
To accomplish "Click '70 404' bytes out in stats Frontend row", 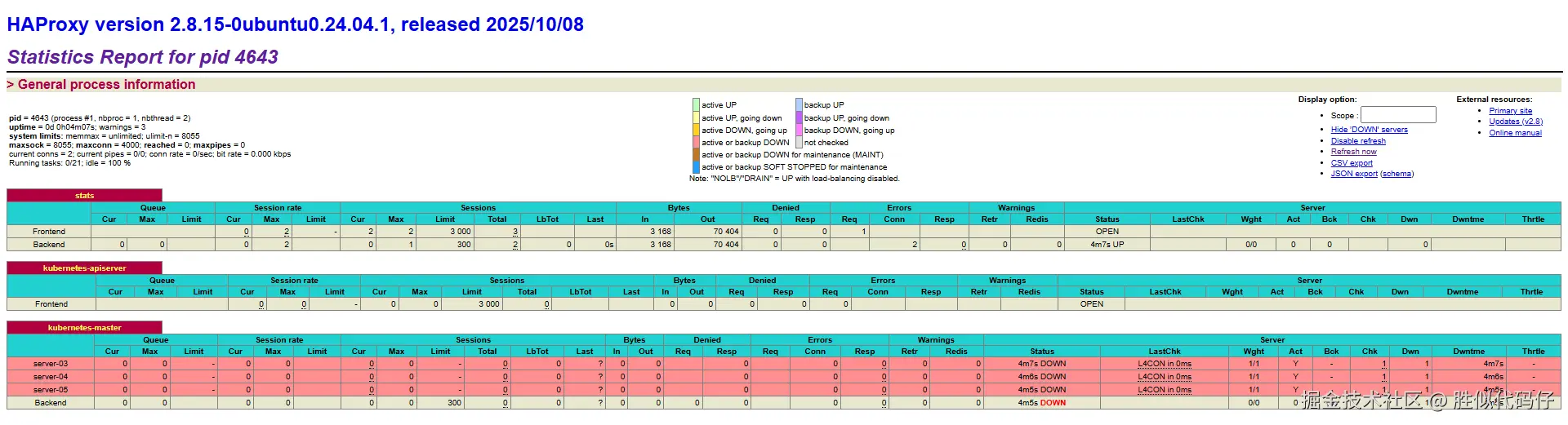I will coord(726,232).
